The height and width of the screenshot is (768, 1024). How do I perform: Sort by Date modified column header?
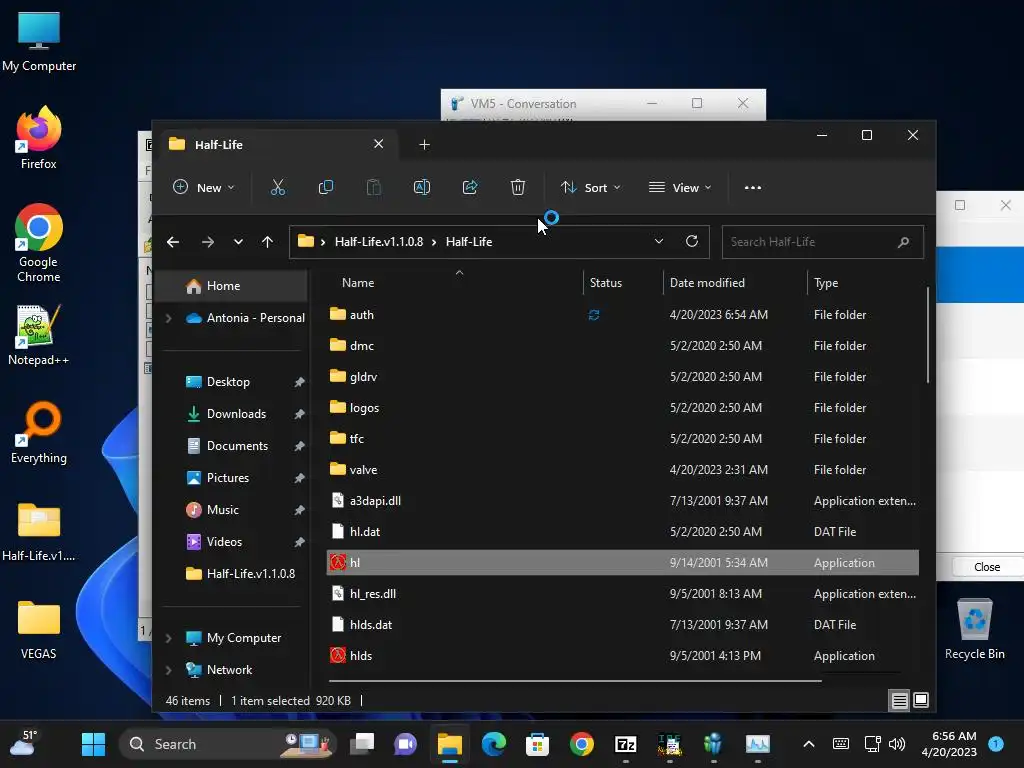click(707, 283)
